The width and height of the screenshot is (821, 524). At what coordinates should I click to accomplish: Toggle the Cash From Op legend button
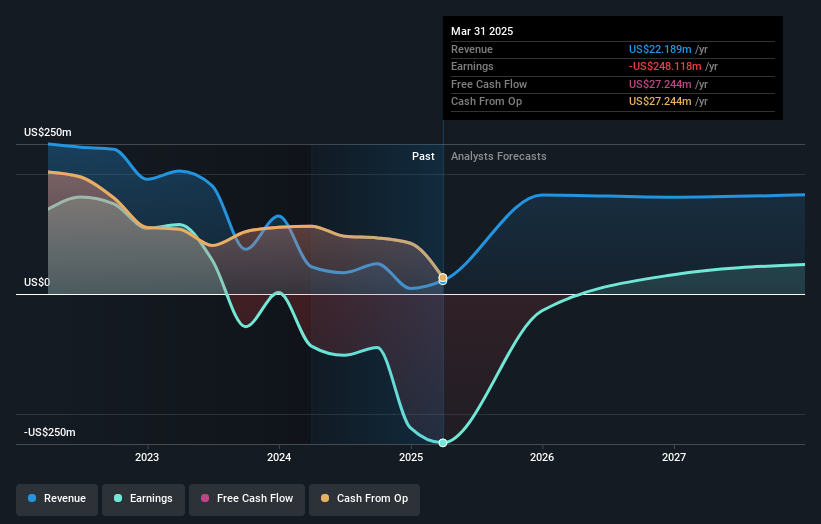(x=364, y=499)
